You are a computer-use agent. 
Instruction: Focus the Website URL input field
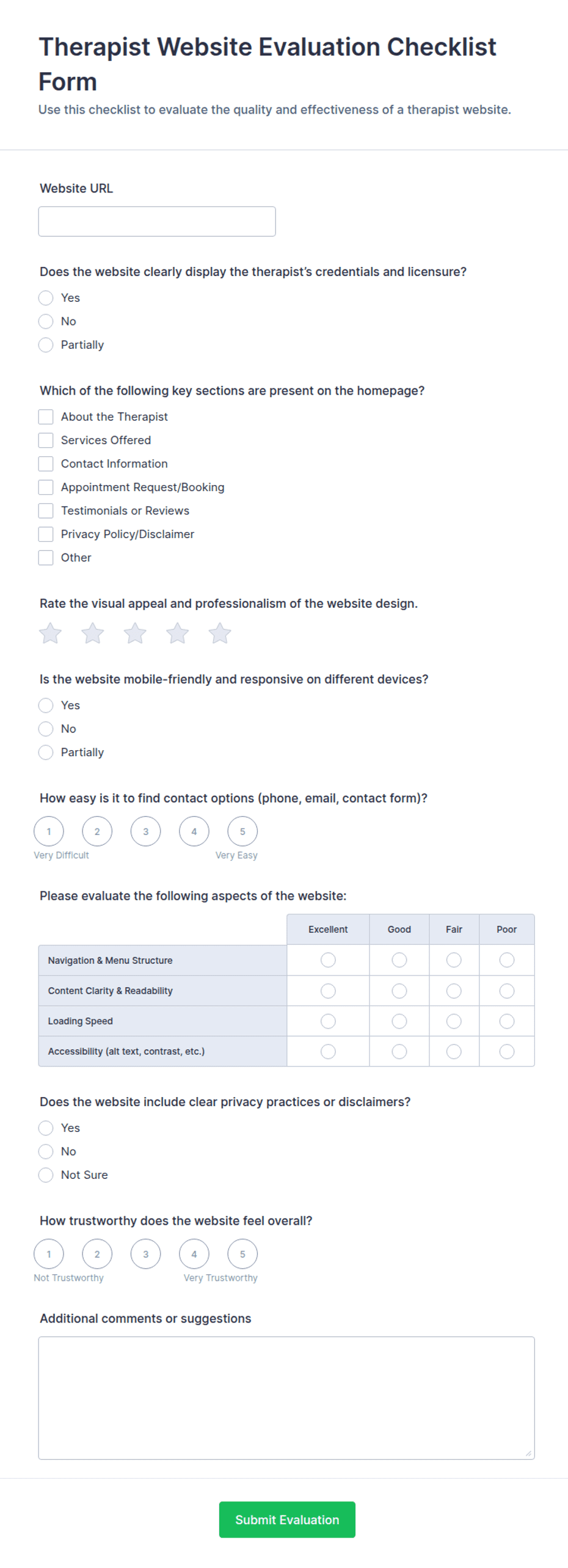coord(157,221)
